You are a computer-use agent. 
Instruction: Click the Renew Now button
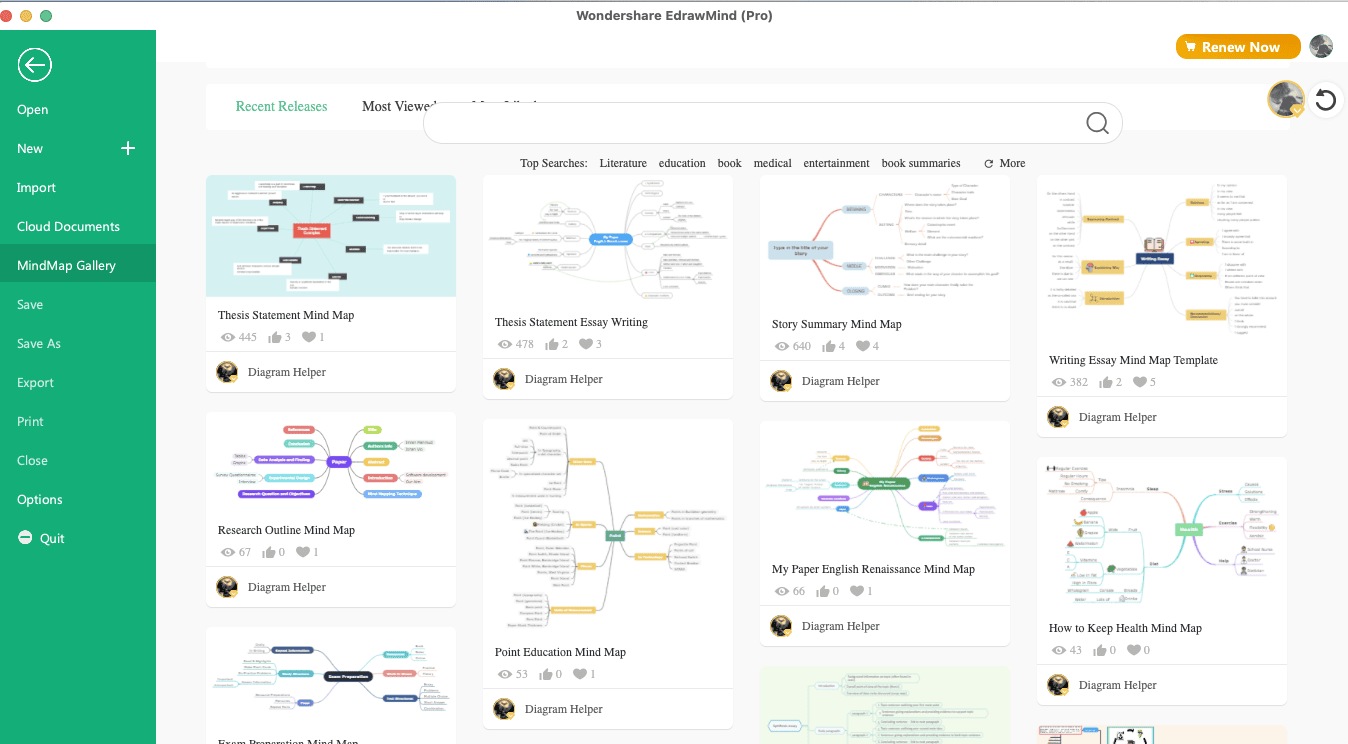coord(1238,47)
